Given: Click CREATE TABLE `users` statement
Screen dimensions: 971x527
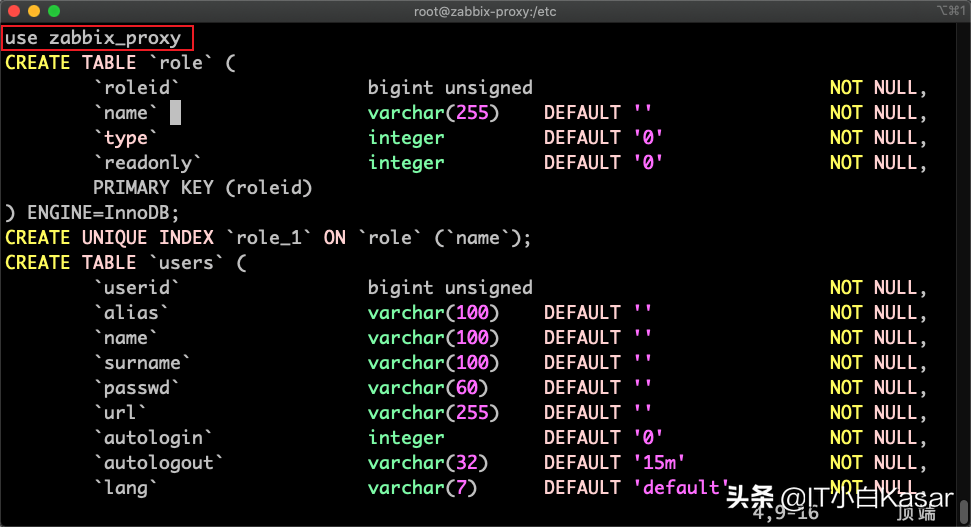Looking at the screenshot, I should click(126, 263).
